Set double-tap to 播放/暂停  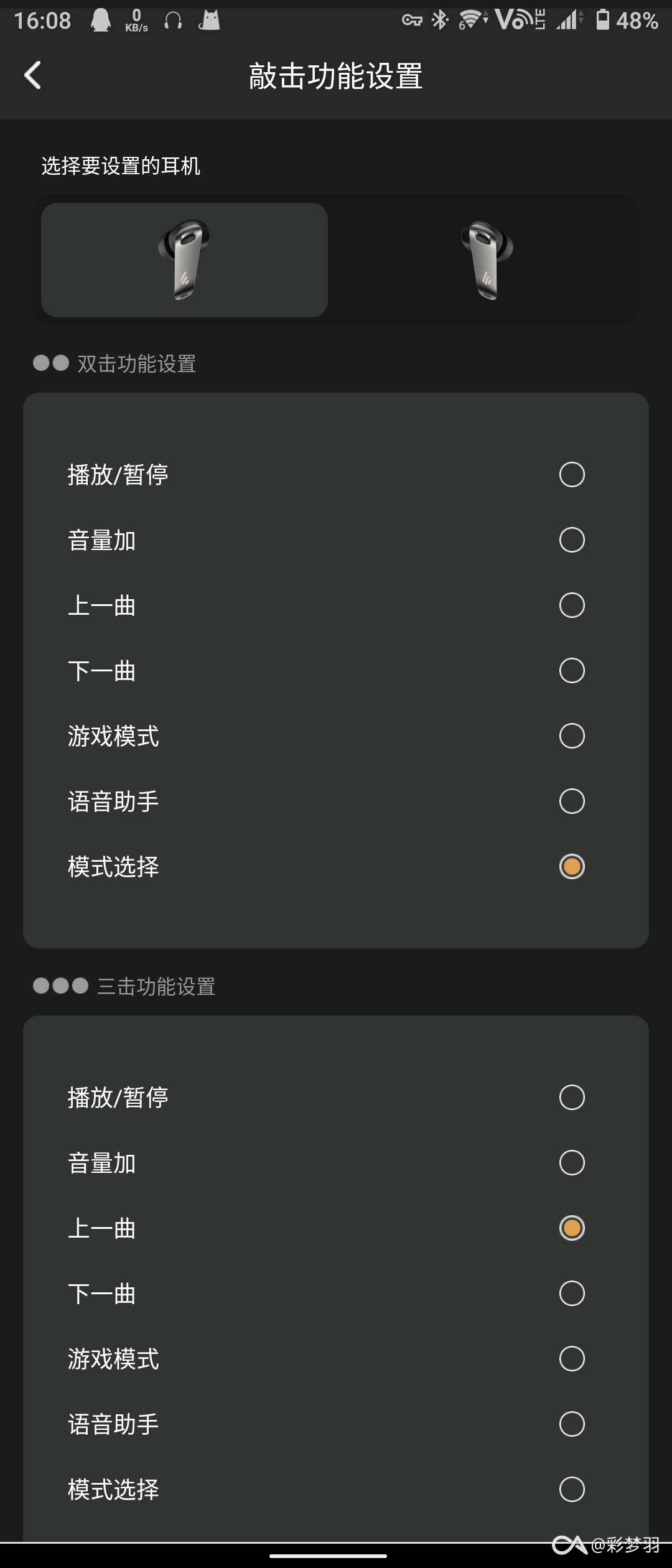coord(336,475)
